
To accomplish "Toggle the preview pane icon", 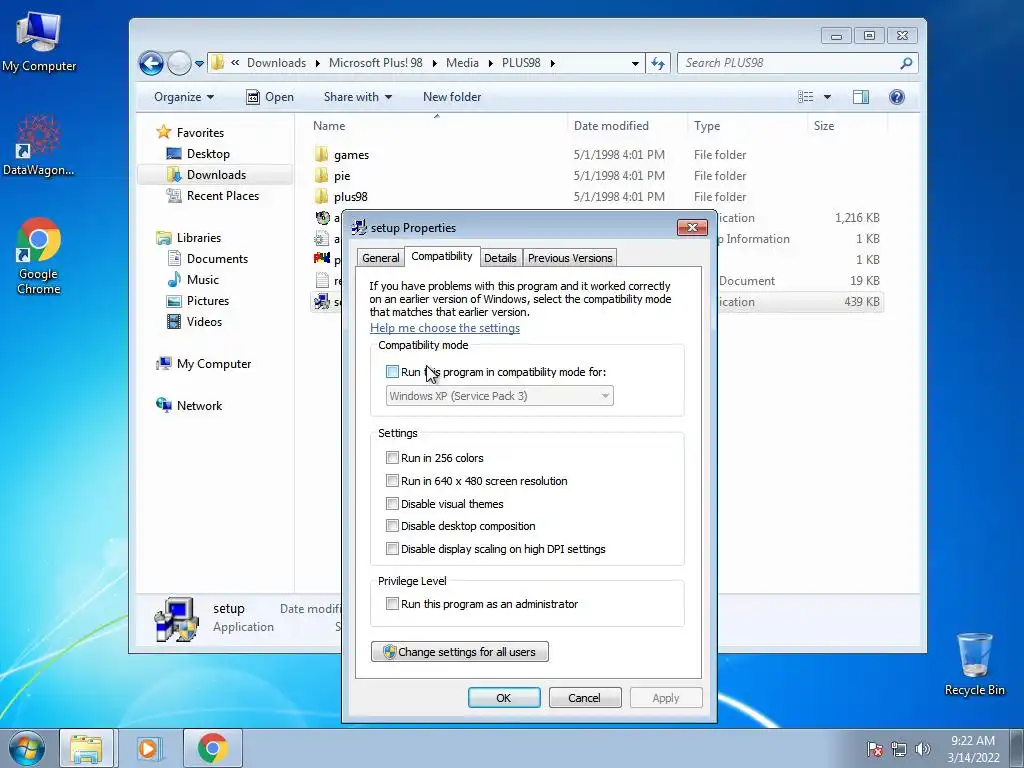I will click(861, 97).
